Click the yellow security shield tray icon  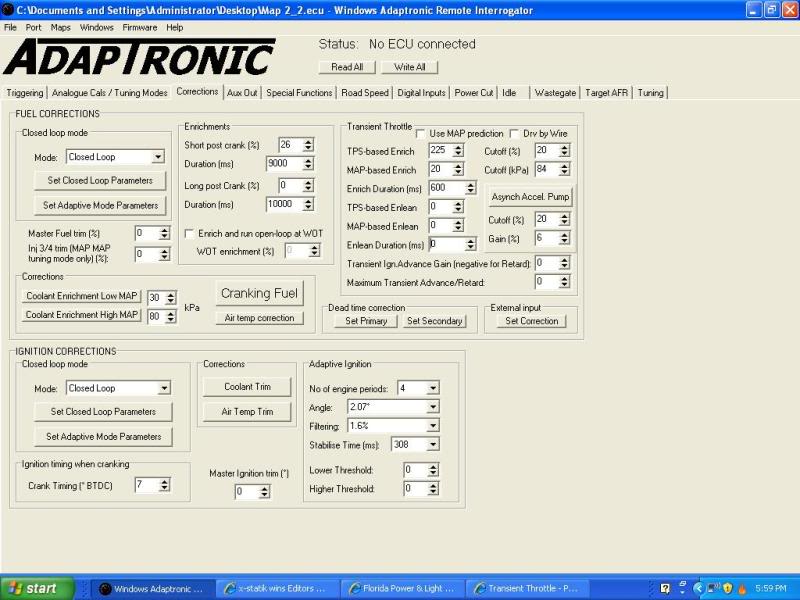[727, 588]
